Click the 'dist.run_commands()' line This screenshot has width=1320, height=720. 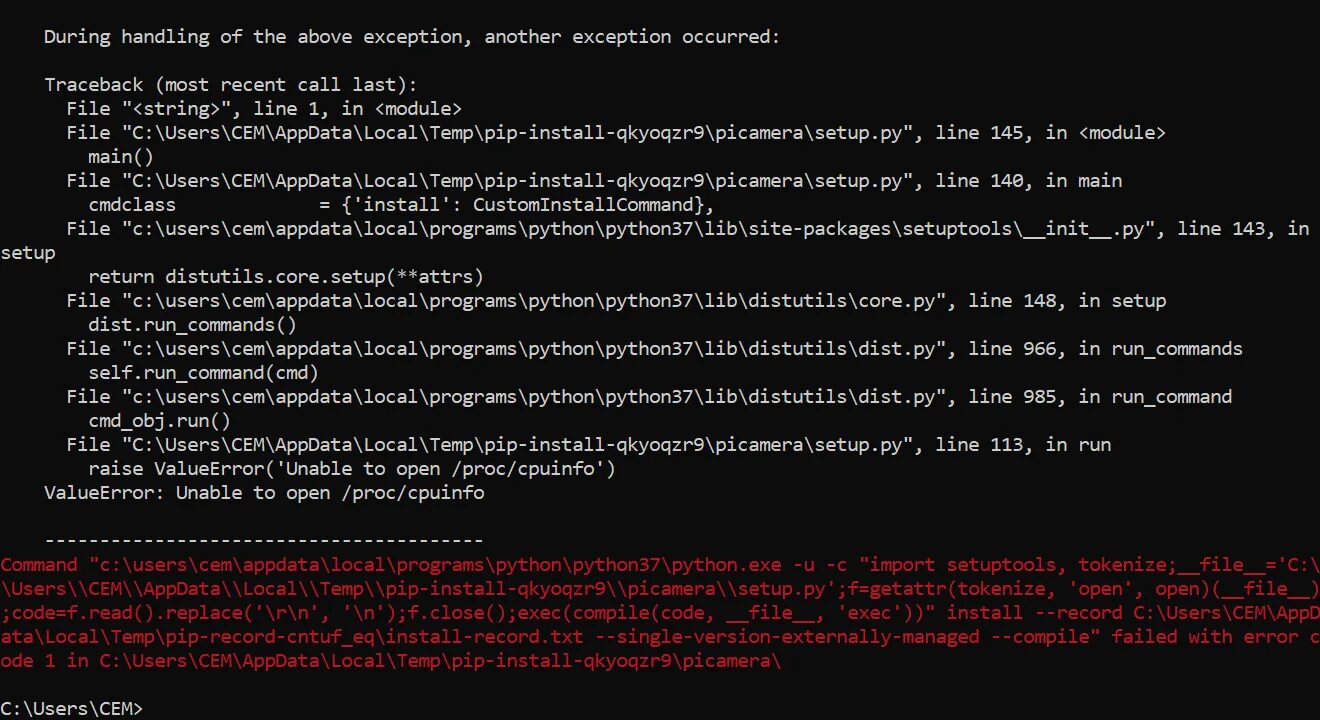coord(192,324)
